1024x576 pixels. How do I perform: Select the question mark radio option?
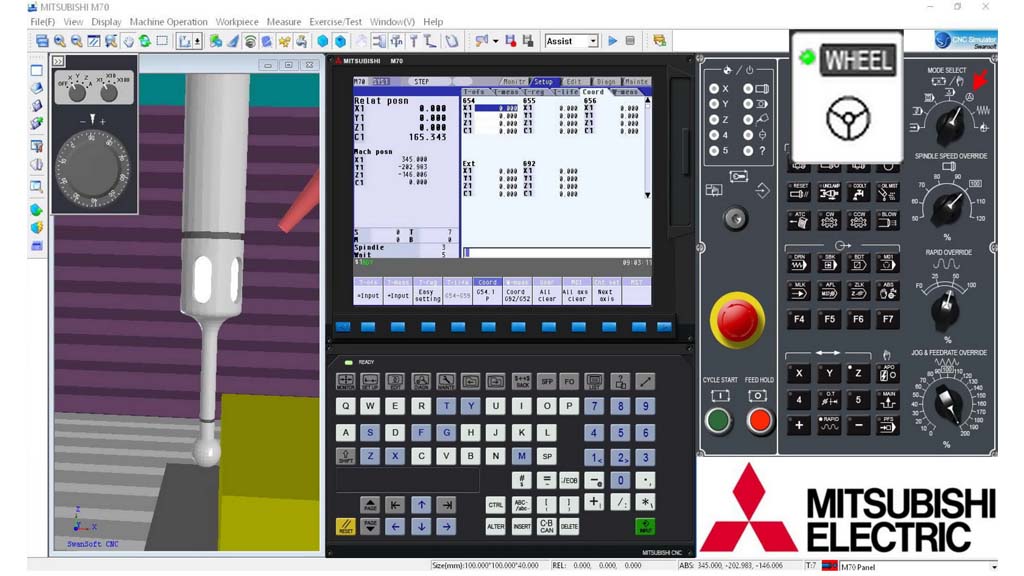click(748, 151)
